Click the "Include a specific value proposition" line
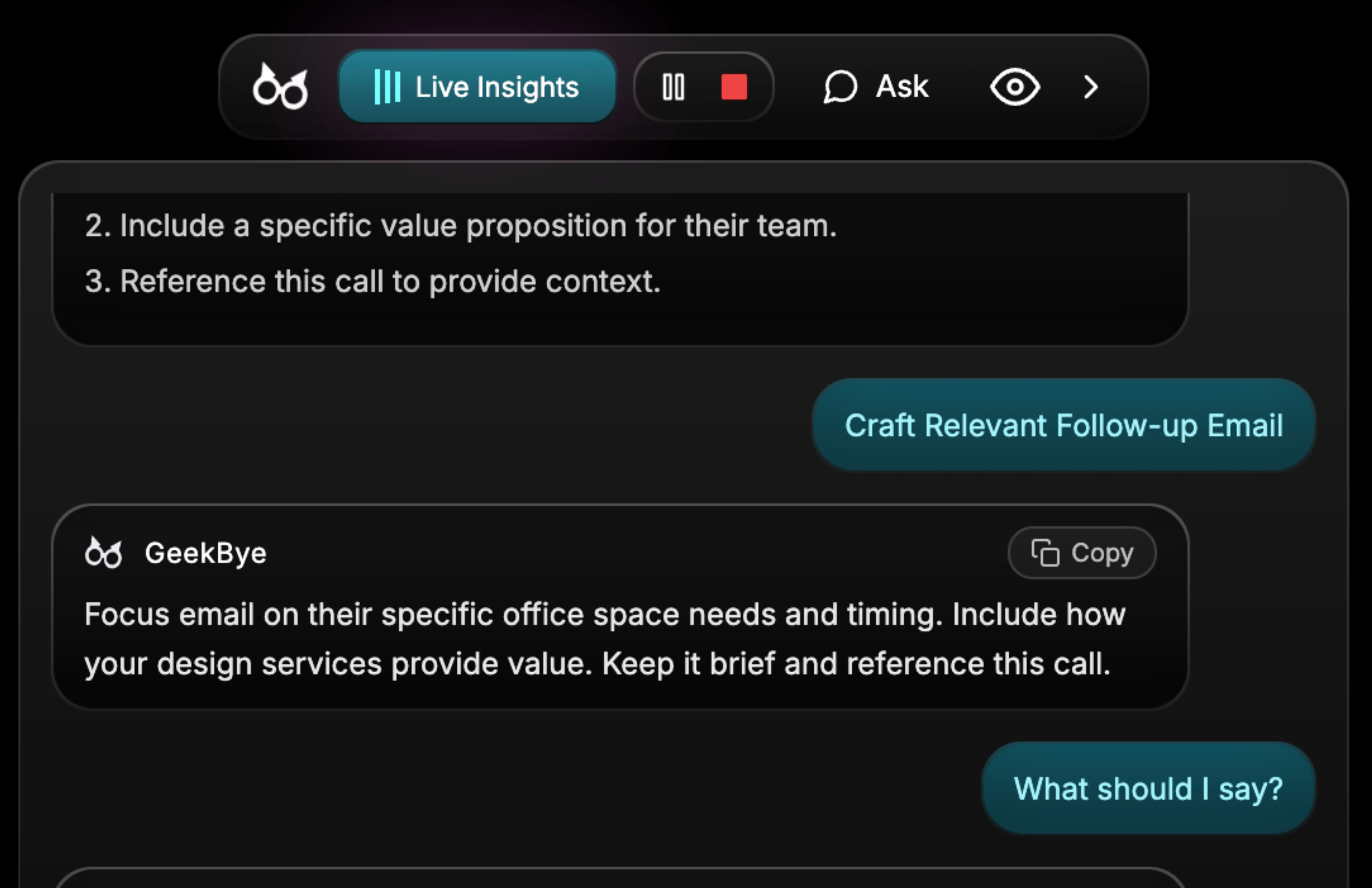 (461, 225)
